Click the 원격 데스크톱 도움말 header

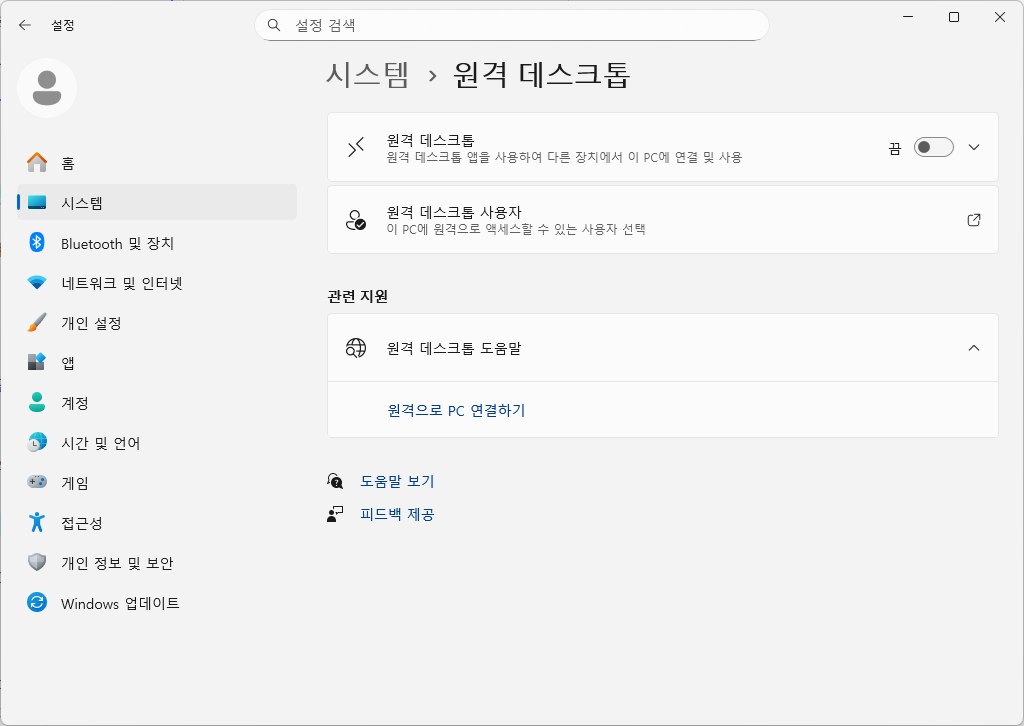point(663,348)
